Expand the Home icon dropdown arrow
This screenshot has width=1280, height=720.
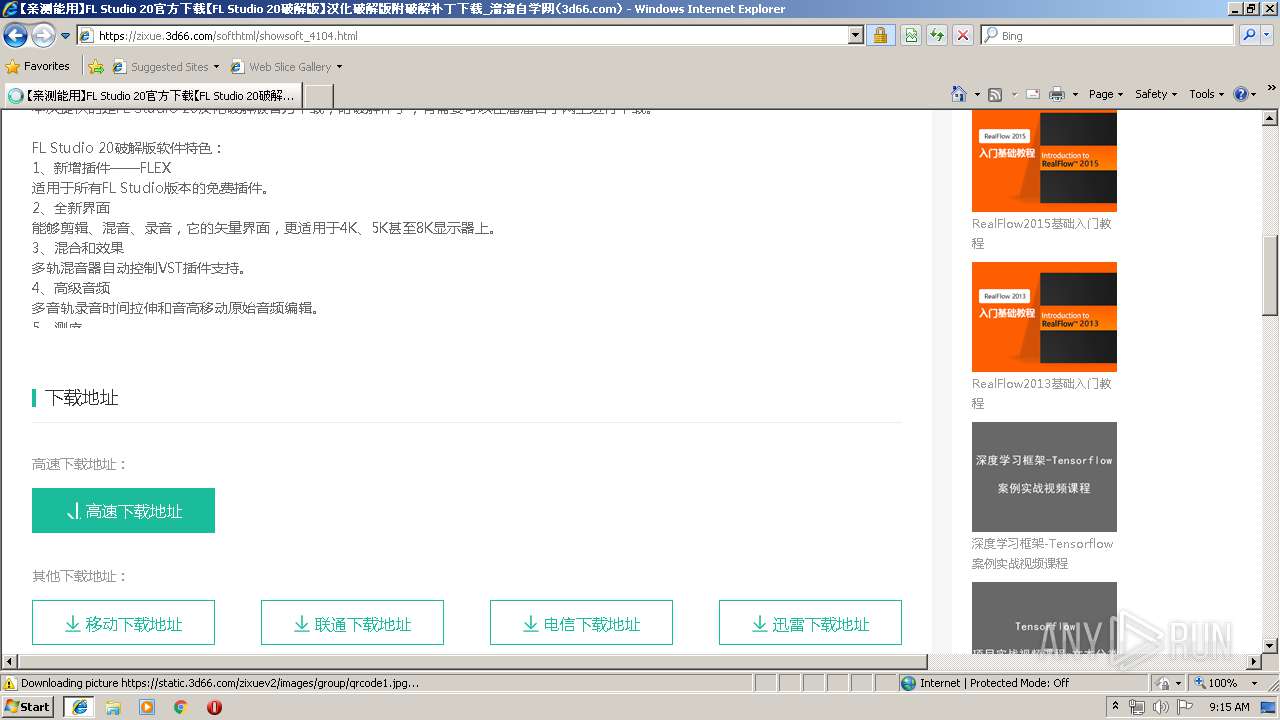[x=977, y=95]
